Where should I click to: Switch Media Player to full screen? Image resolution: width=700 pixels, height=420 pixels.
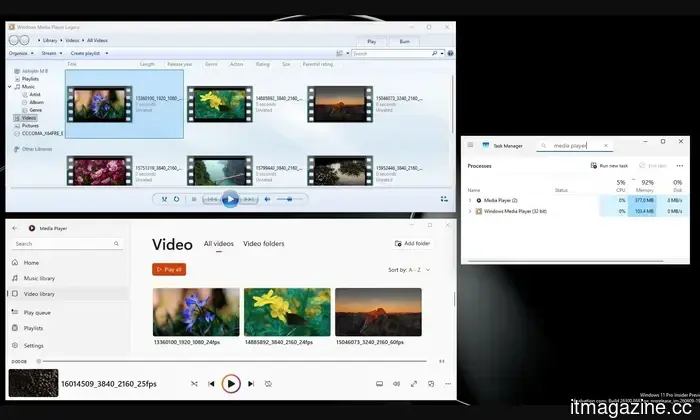click(414, 384)
